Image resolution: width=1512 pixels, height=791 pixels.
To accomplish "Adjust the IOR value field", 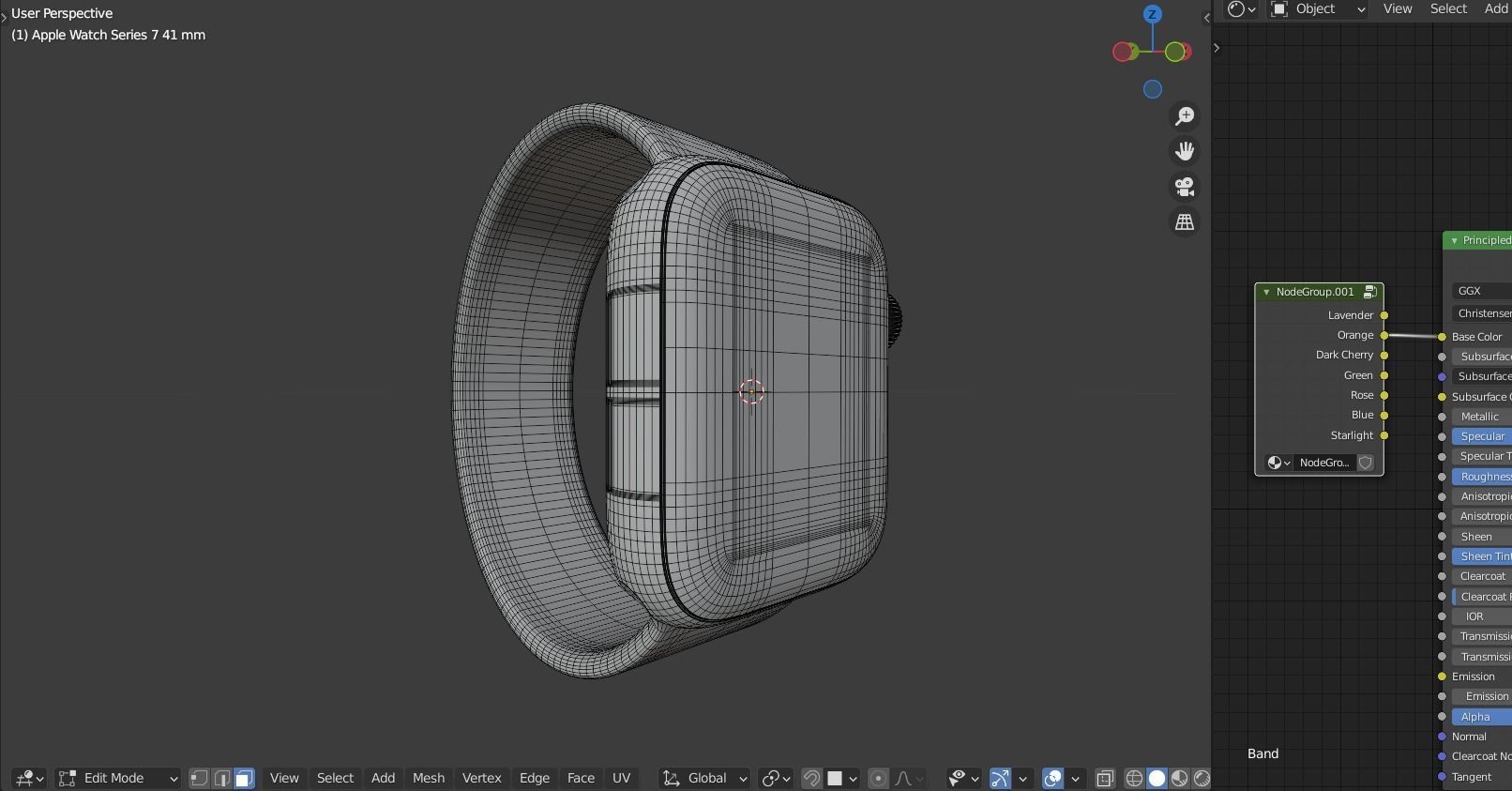I will 1482,616.
